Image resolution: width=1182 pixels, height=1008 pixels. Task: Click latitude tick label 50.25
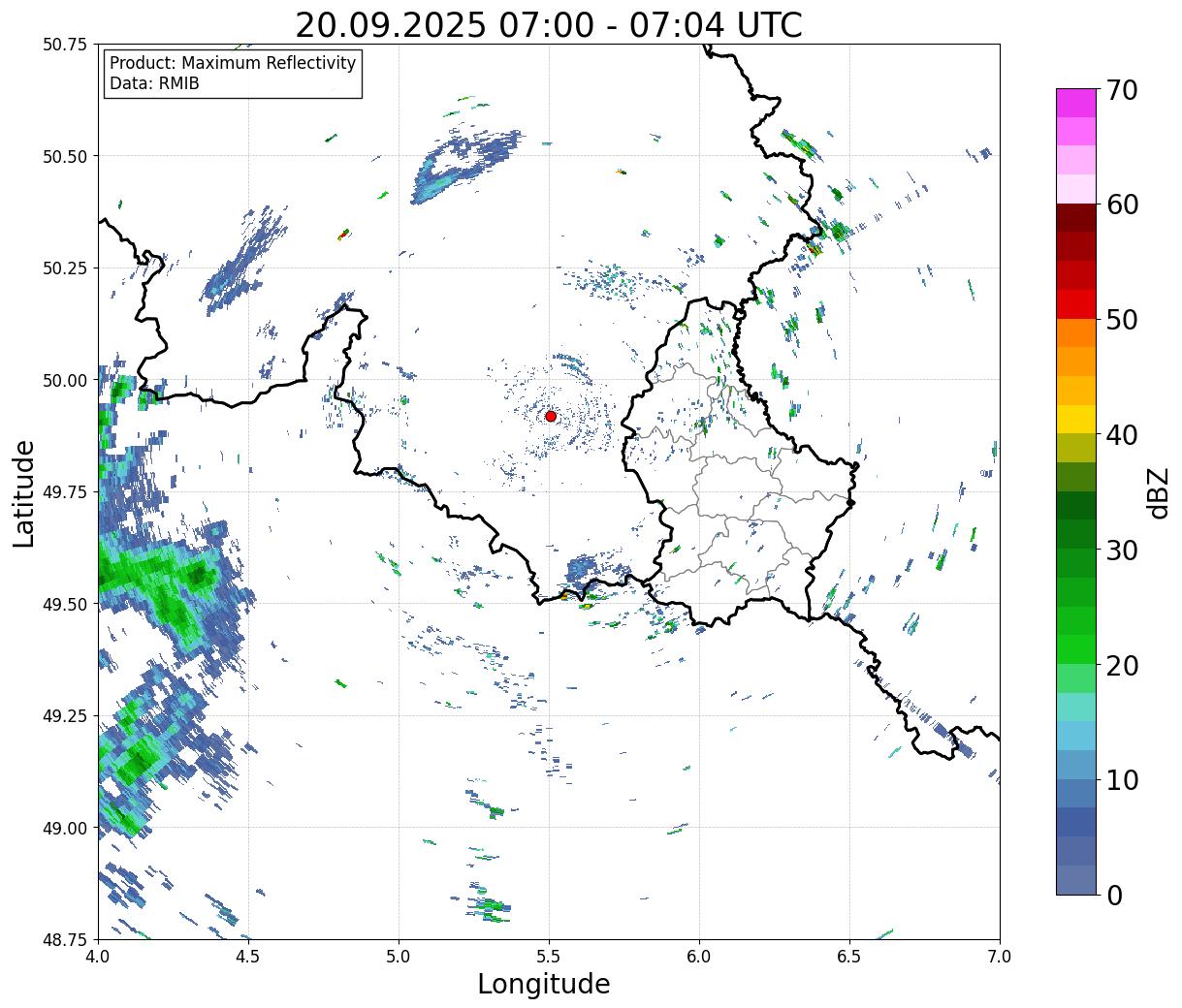tap(65, 268)
